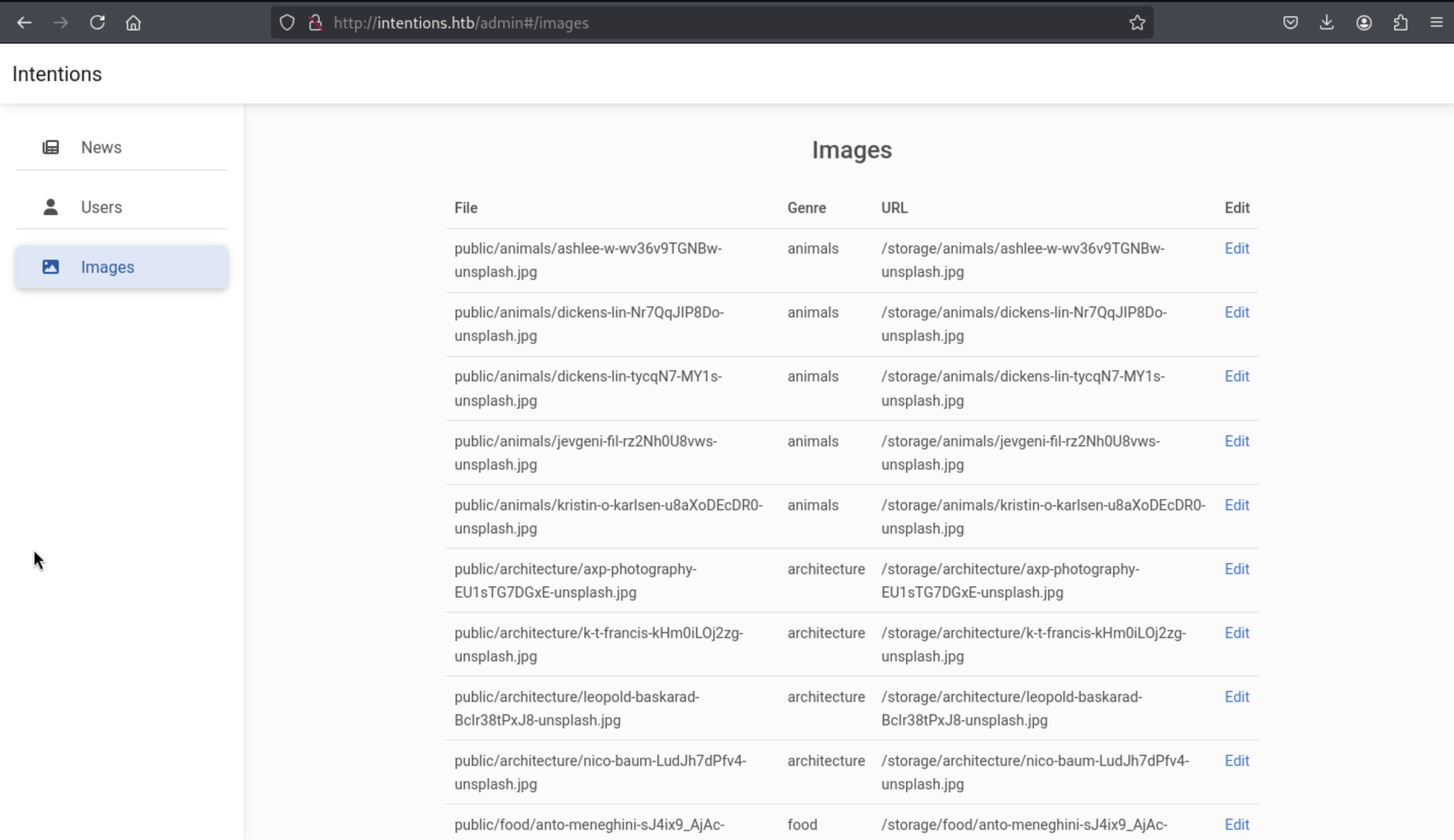Viewport: 1454px width, 840px height.
Task: Bookmark this page with star icon
Action: [x=1136, y=22]
